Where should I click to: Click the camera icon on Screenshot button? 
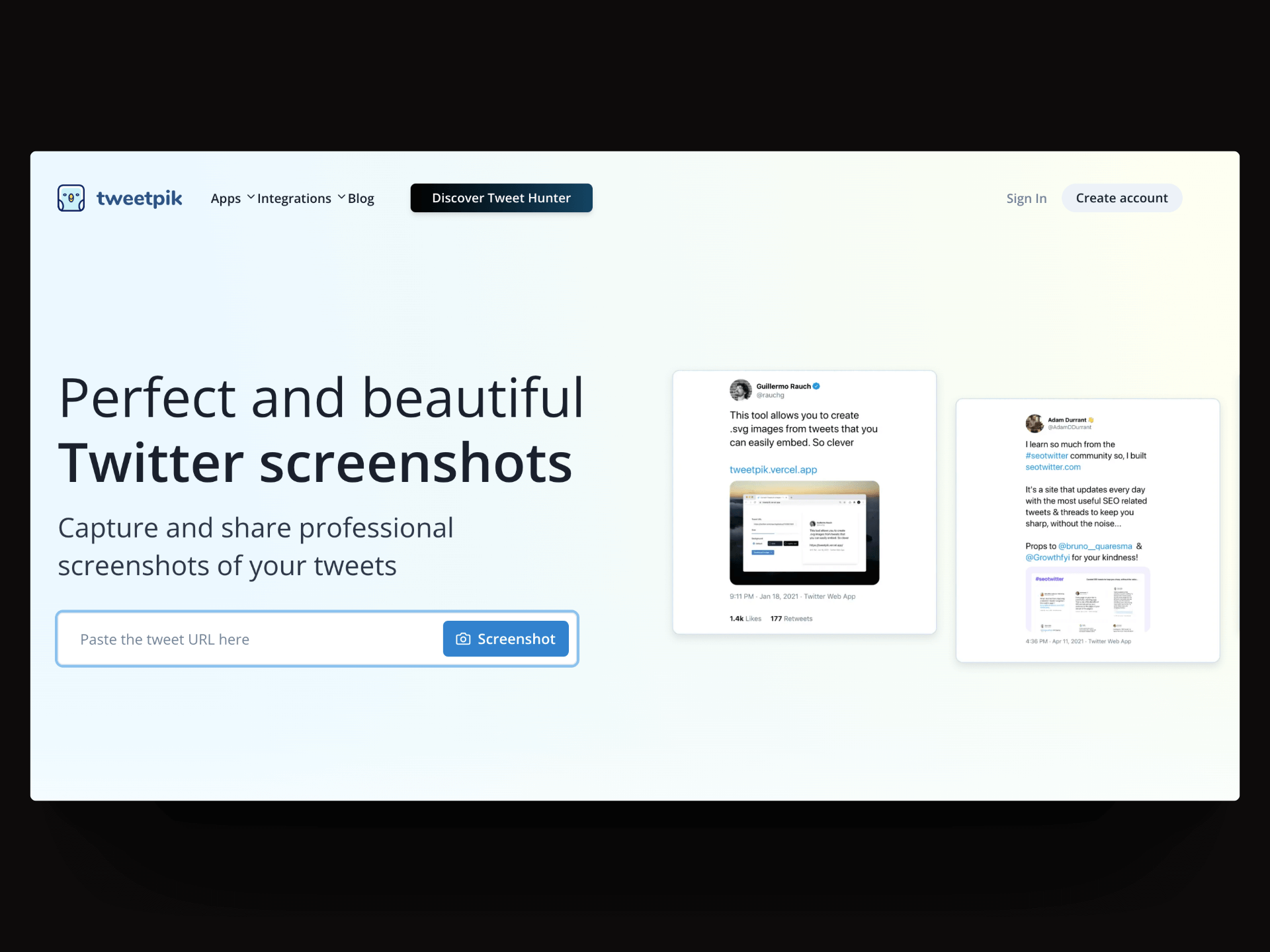click(463, 639)
